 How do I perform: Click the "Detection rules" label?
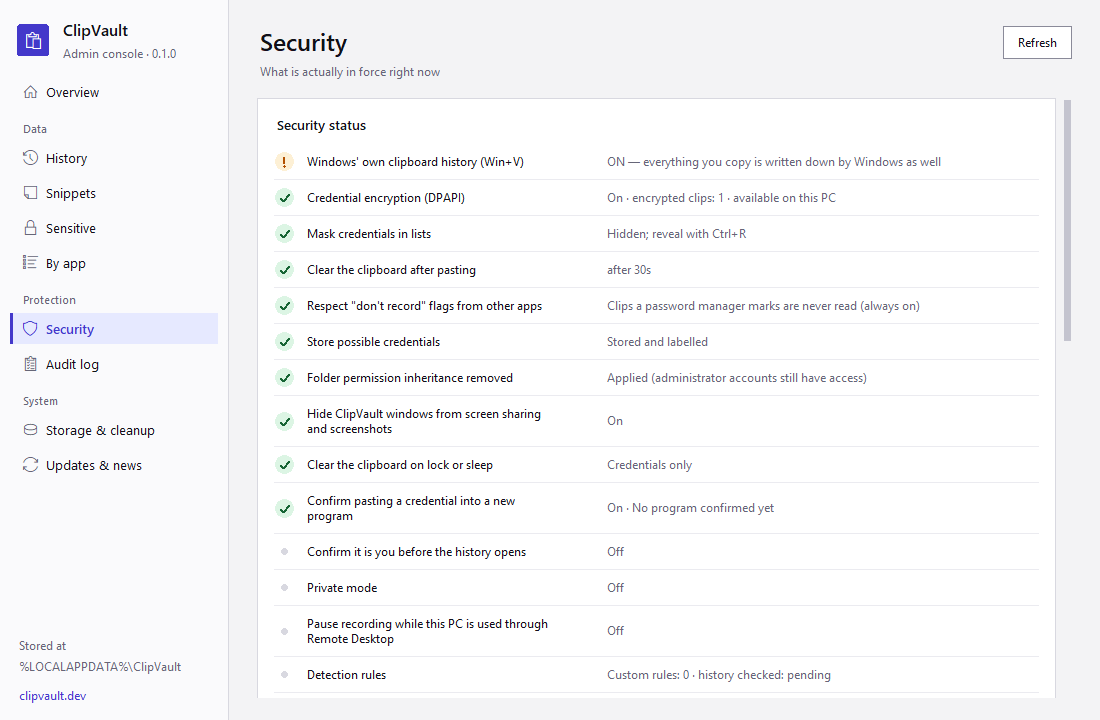347,674
